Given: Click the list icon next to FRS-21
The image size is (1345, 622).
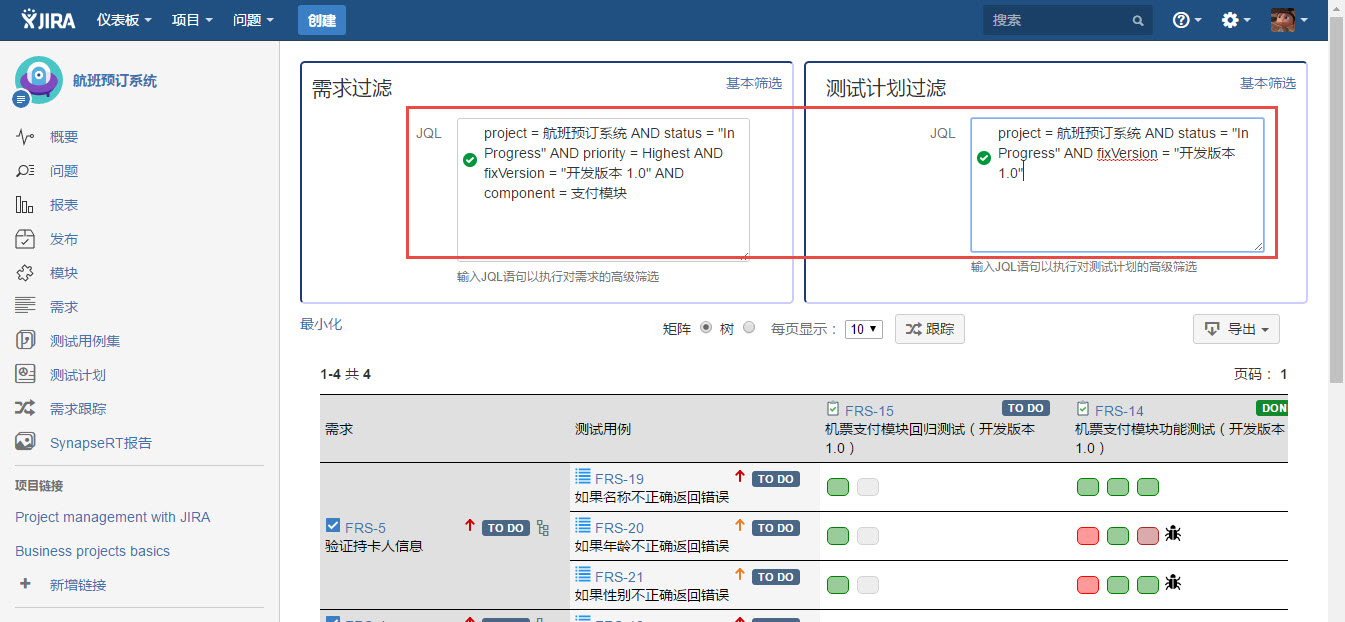Looking at the screenshot, I should click(583, 576).
